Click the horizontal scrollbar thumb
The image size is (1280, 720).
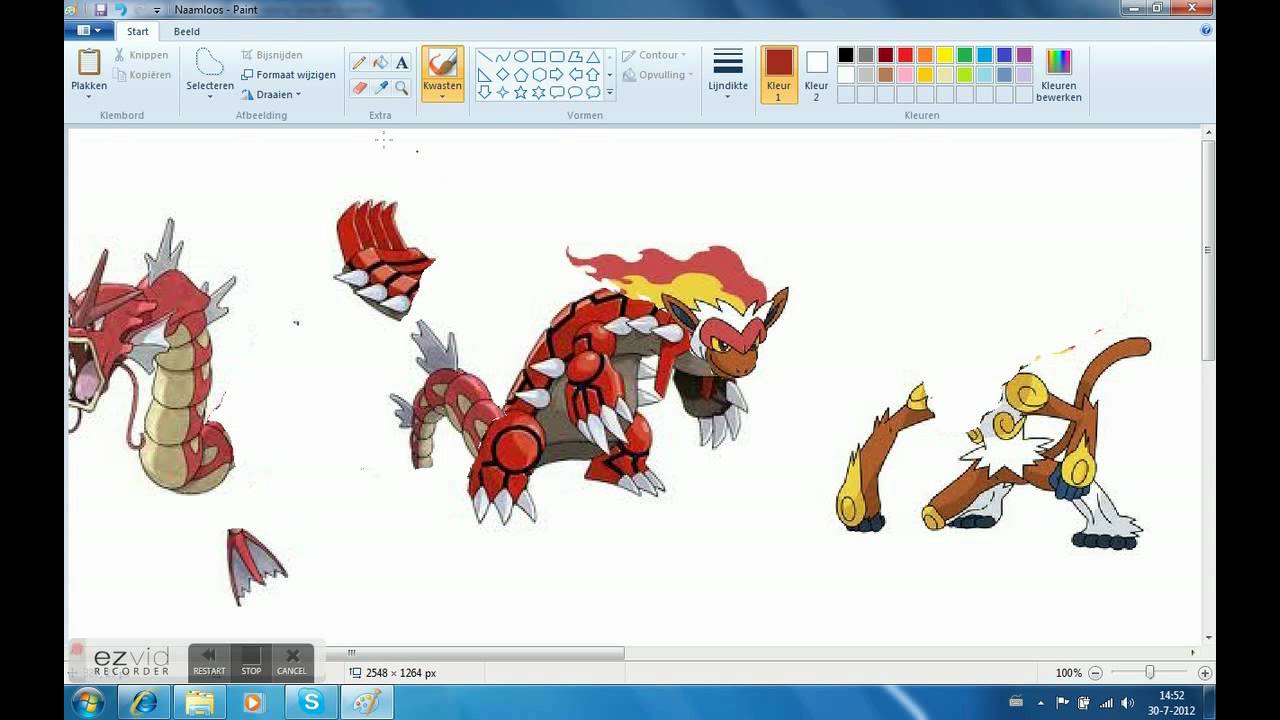click(x=475, y=653)
